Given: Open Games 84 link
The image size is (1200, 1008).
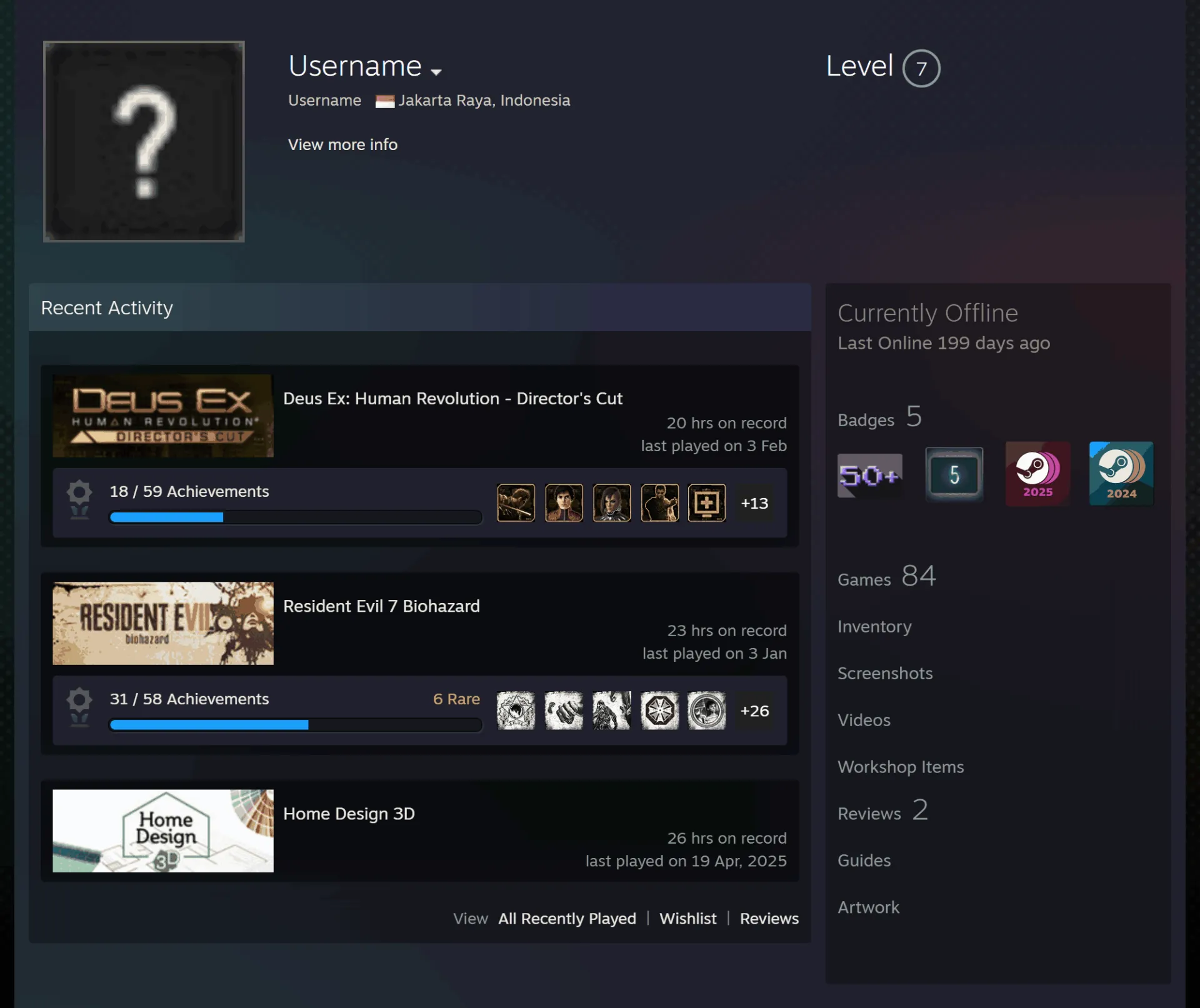Looking at the screenshot, I should coord(886,576).
